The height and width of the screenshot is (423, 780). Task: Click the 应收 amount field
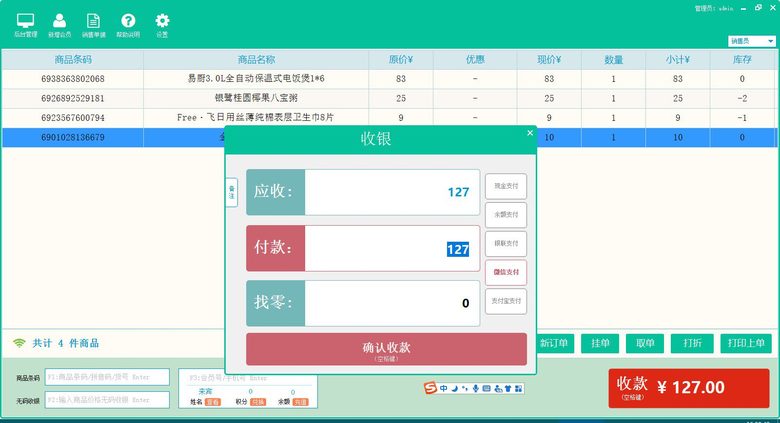coord(392,192)
